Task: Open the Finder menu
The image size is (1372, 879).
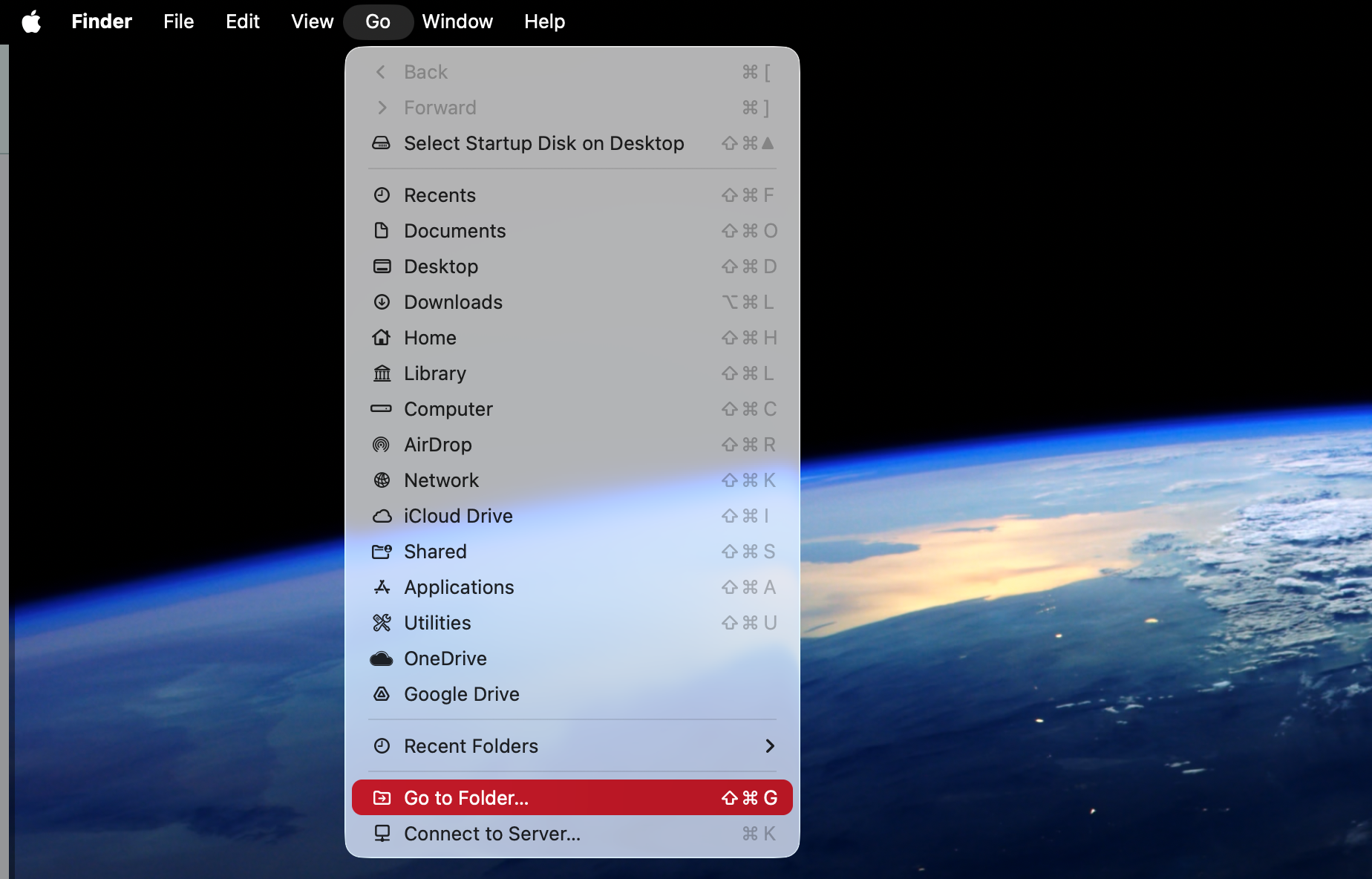Action: pyautogui.click(x=101, y=22)
